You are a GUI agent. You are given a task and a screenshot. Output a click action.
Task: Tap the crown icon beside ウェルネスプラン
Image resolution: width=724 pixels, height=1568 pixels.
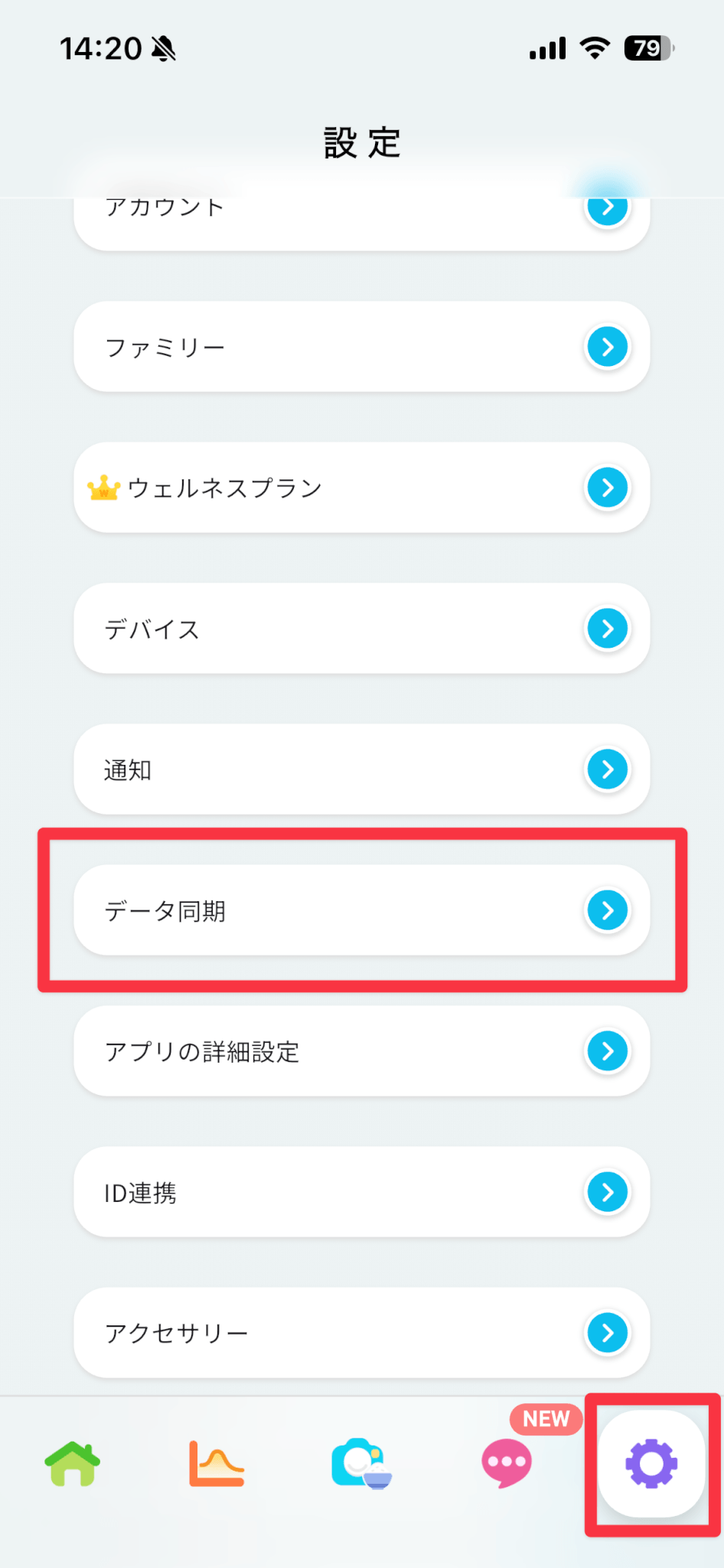pos(103,488)
